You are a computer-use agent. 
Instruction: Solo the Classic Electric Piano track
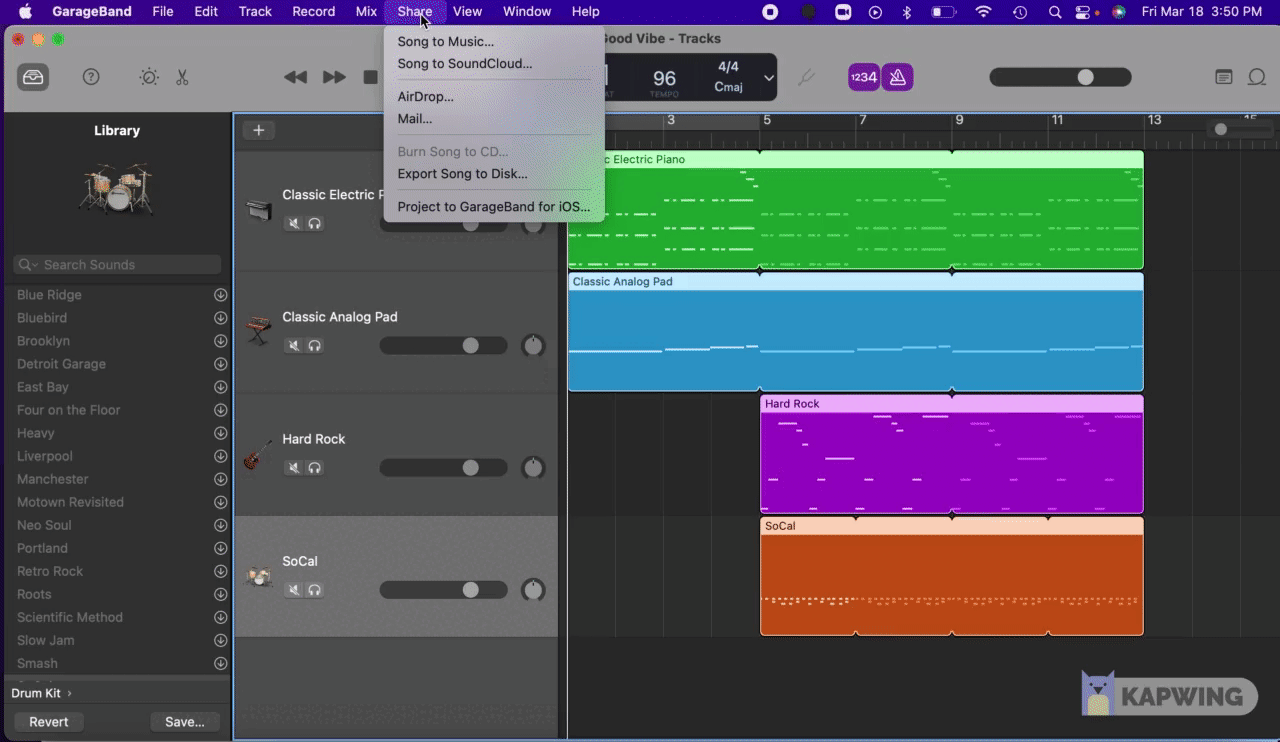[315, 223]
